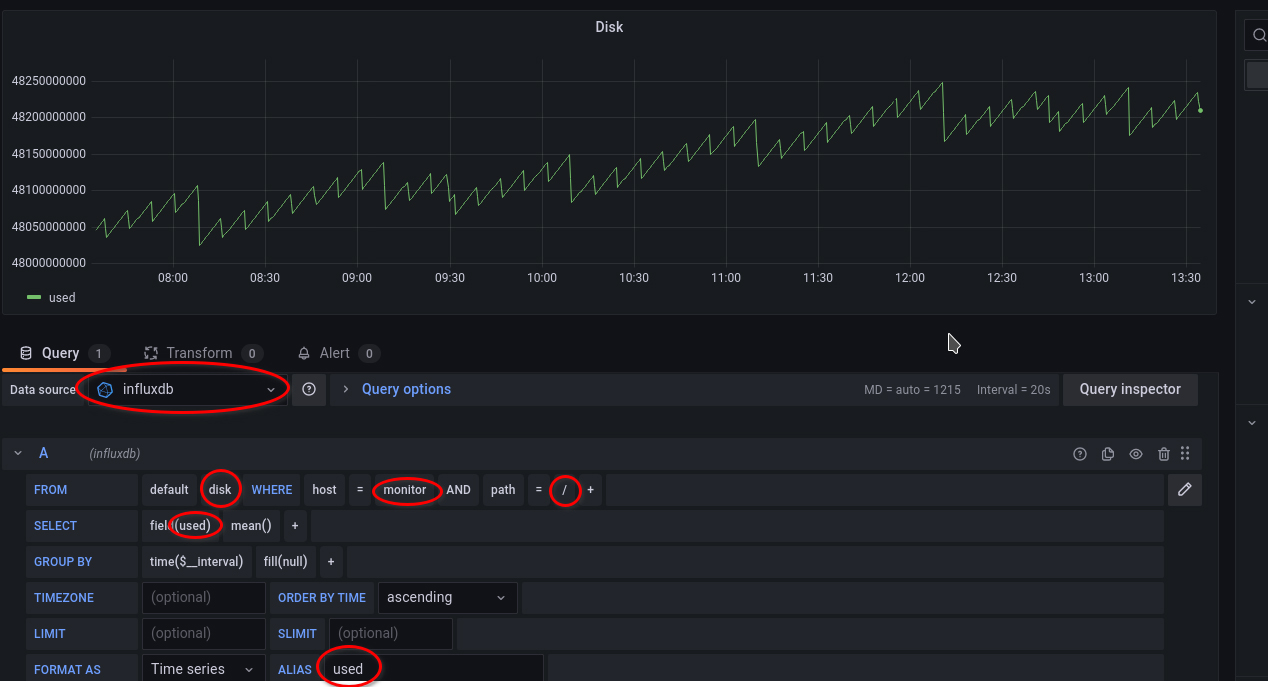Open the influxdb data source dropdown
Screen dimensions: 1268x687
[188, 389]
